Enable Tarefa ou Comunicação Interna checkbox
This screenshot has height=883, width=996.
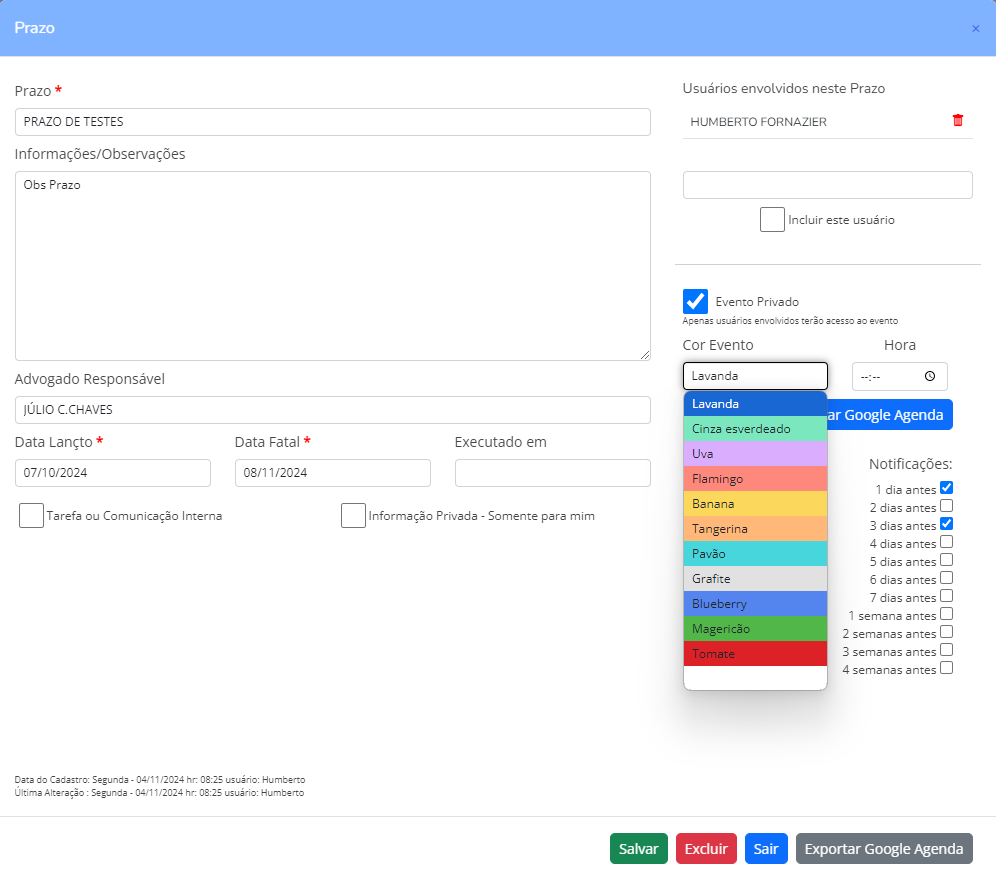pos(32,516)
